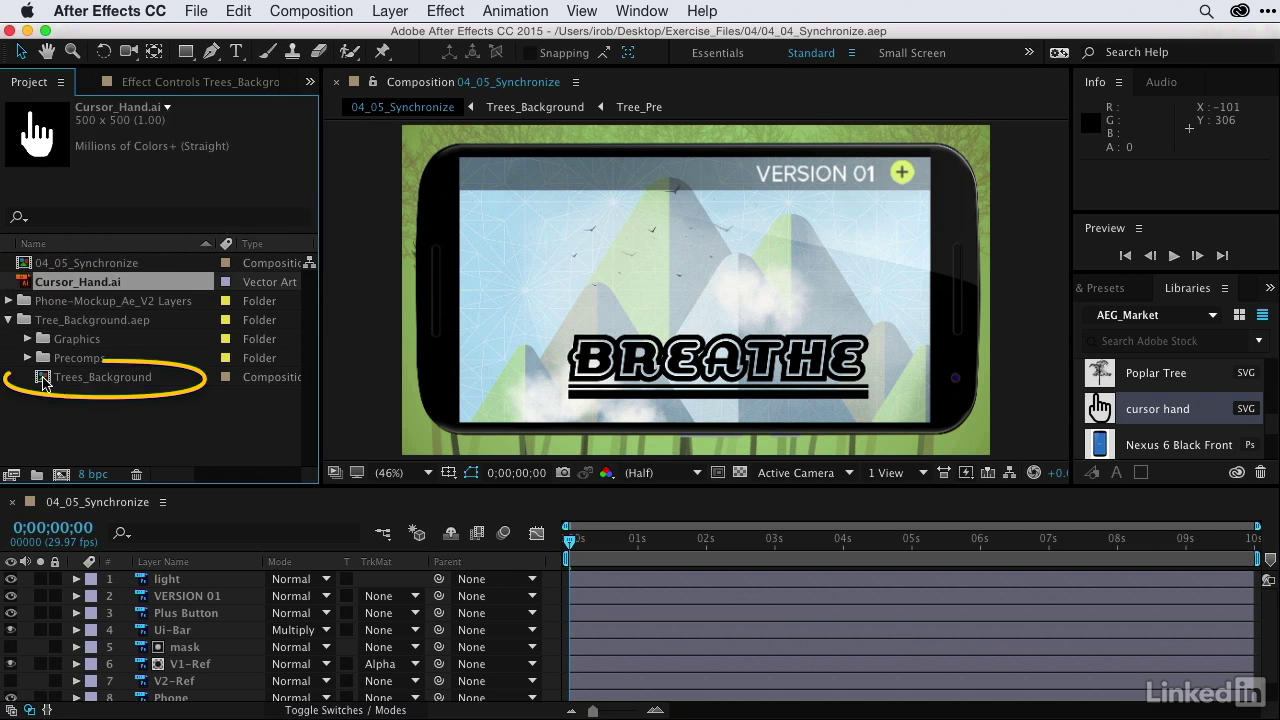Change the Ui-Bar layer's Multiply blend mode
The image size is (1280, 720).
(300, 630)
